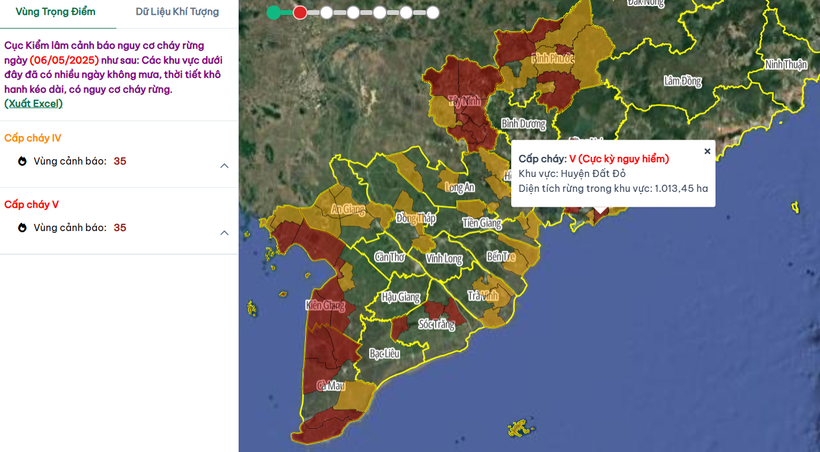Collapse the Cấp cháy V section chevron
Viewport: 820px width, 452px height.
224,232
